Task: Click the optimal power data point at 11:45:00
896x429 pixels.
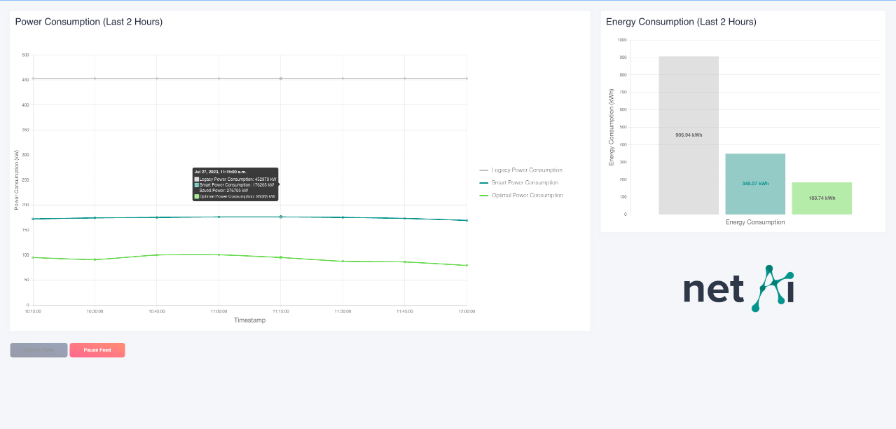Action: coord(405,262)
